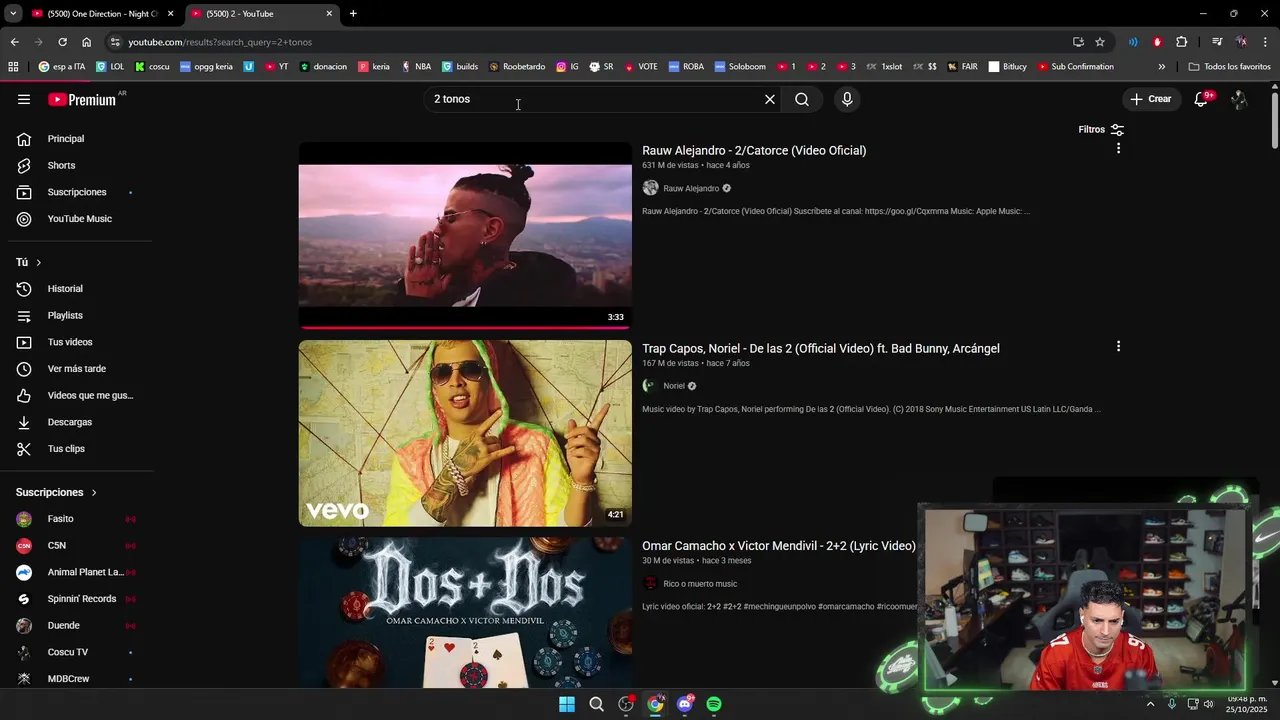This screenshot has width=1280, height=720.
Task: Open a new browser tab
Action: click(x=353, y=14)
